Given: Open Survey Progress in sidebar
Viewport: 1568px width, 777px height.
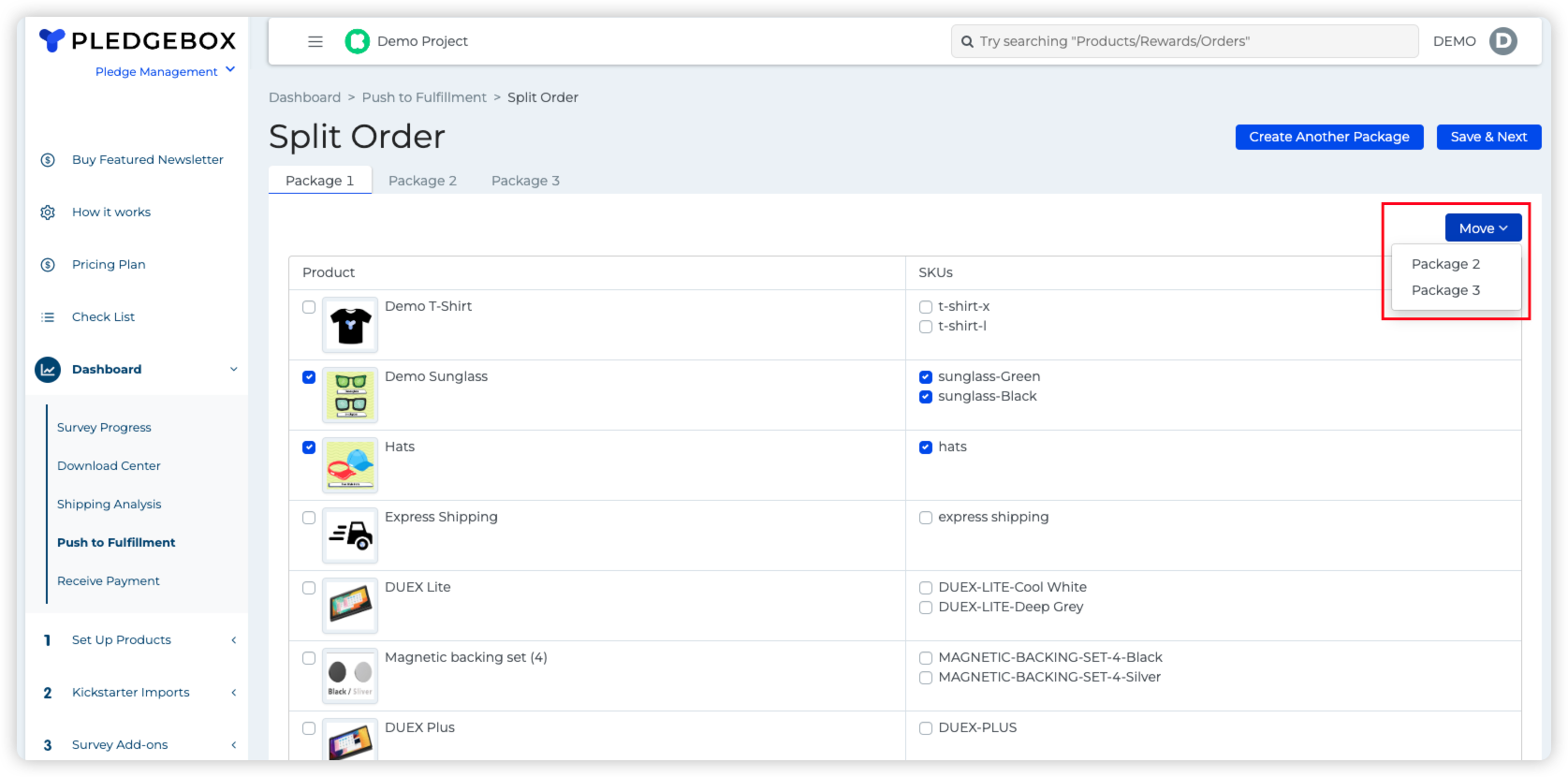Looking at the screenshot, I should (x=104, y=428).
